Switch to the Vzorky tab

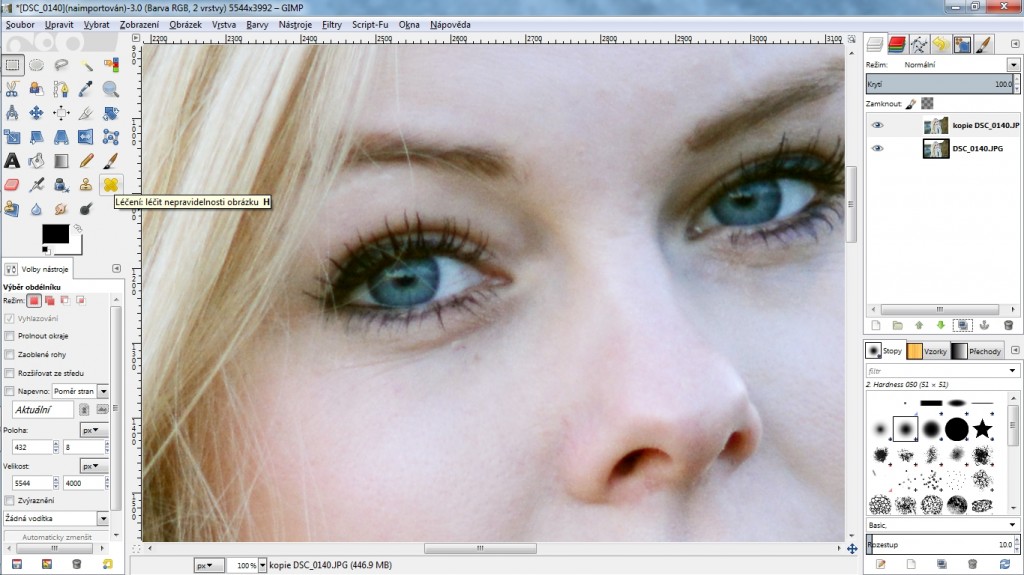click(x=927, y=351)
